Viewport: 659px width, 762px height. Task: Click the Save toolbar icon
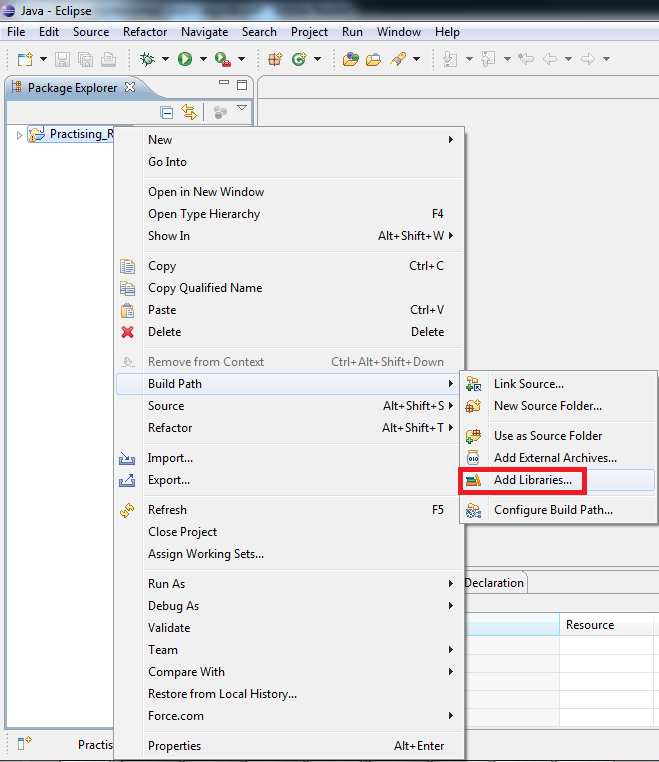[62, 59]
